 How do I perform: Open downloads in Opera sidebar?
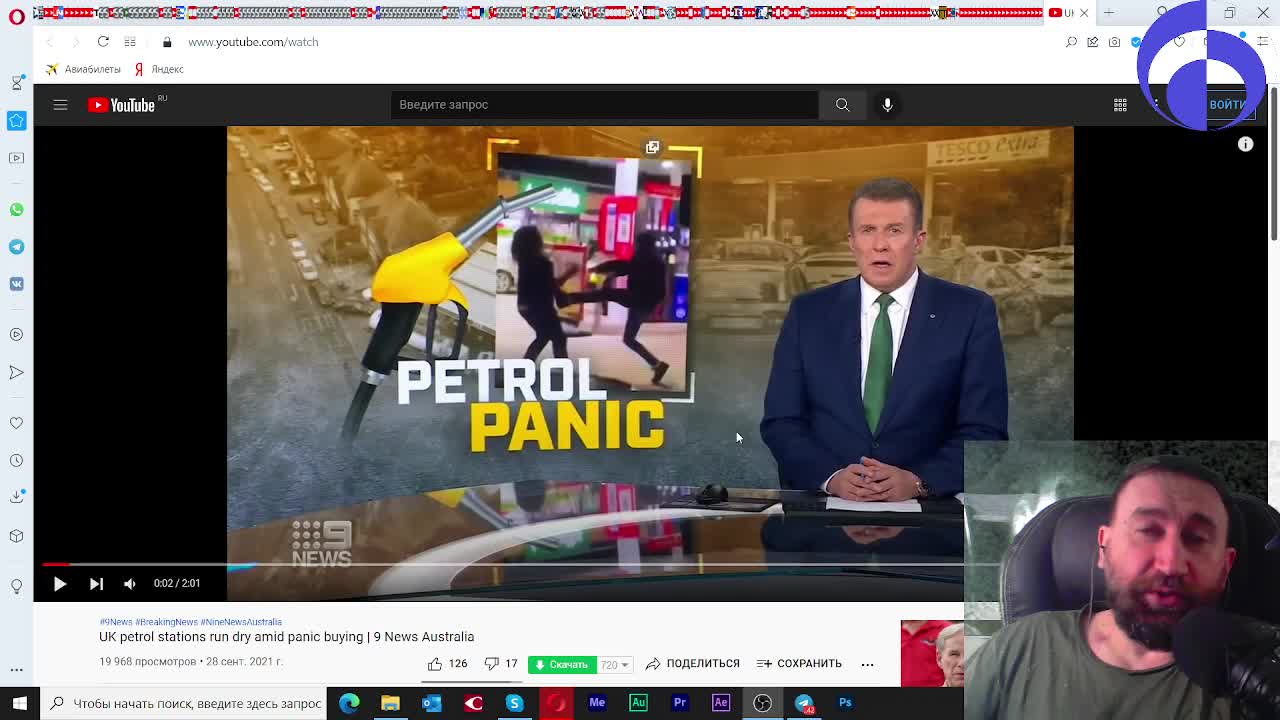(16, 497)
